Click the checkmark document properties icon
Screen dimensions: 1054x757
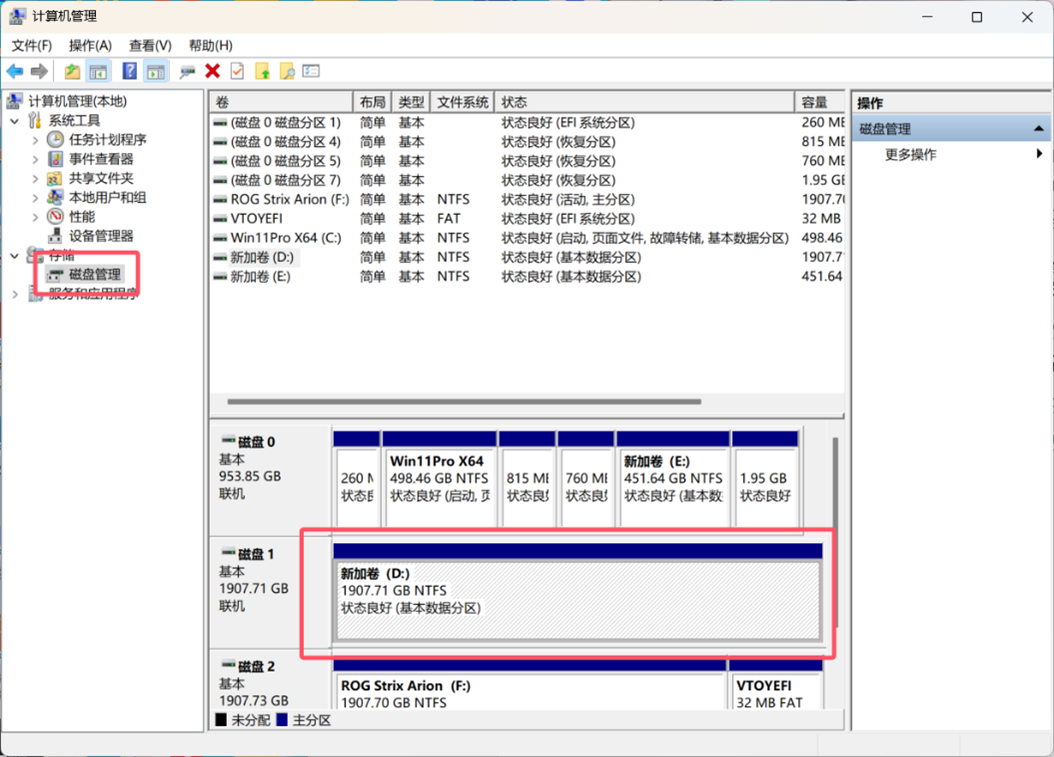(237, 71)
